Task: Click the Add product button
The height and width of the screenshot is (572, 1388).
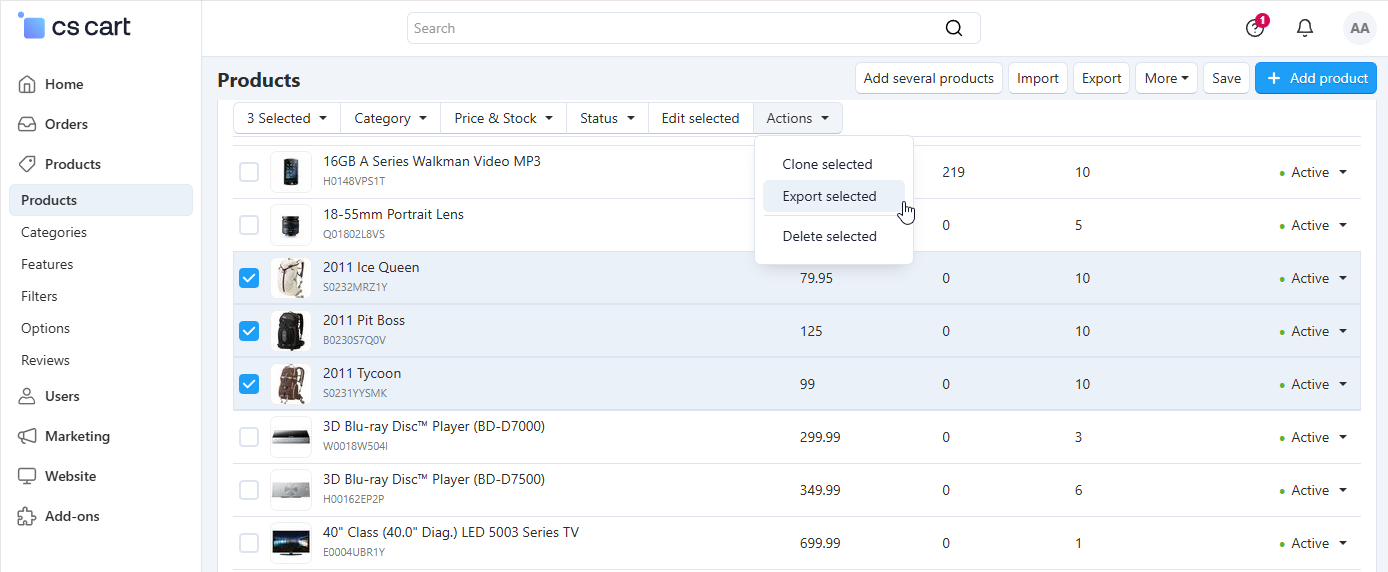Action: pyautogui.click(x=1316, y=78)
